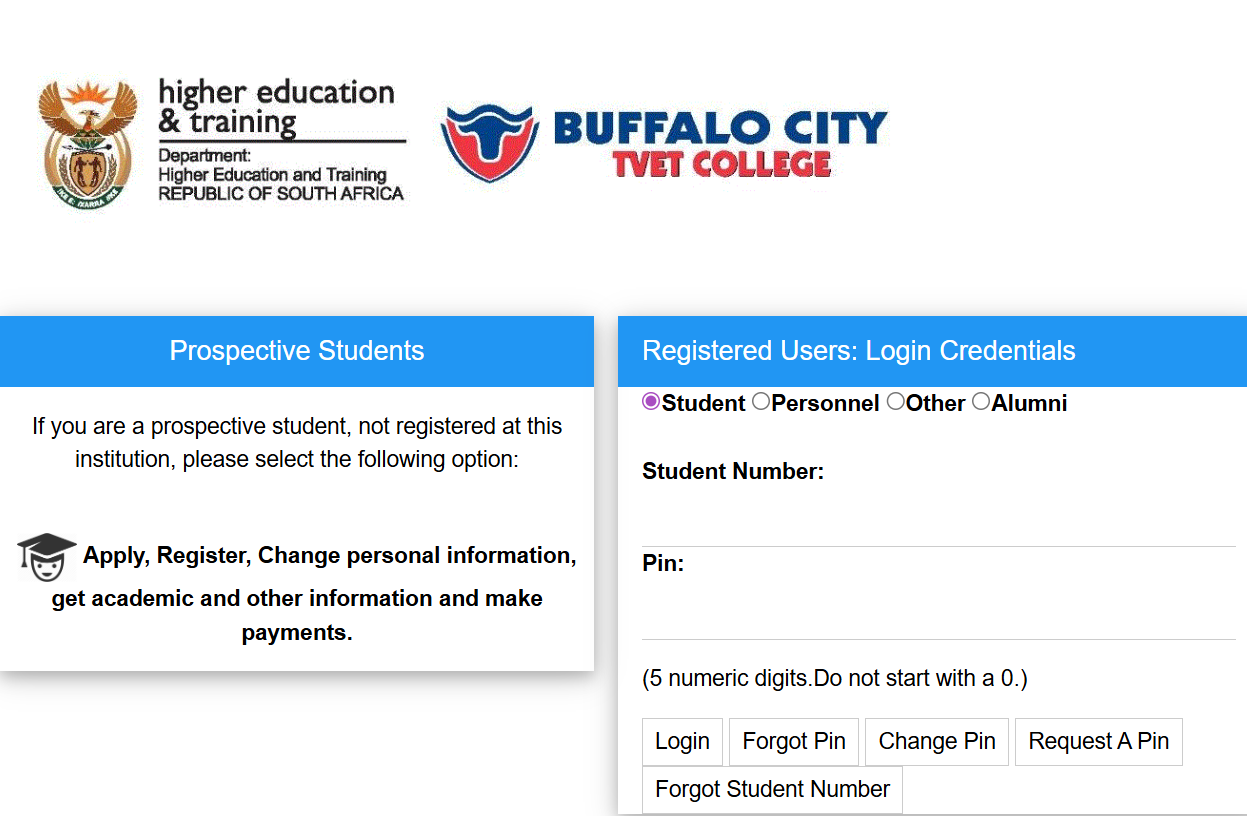Click the Buffalo City TVET College wordmark
1247x816 pixels.
click(720, 144)
